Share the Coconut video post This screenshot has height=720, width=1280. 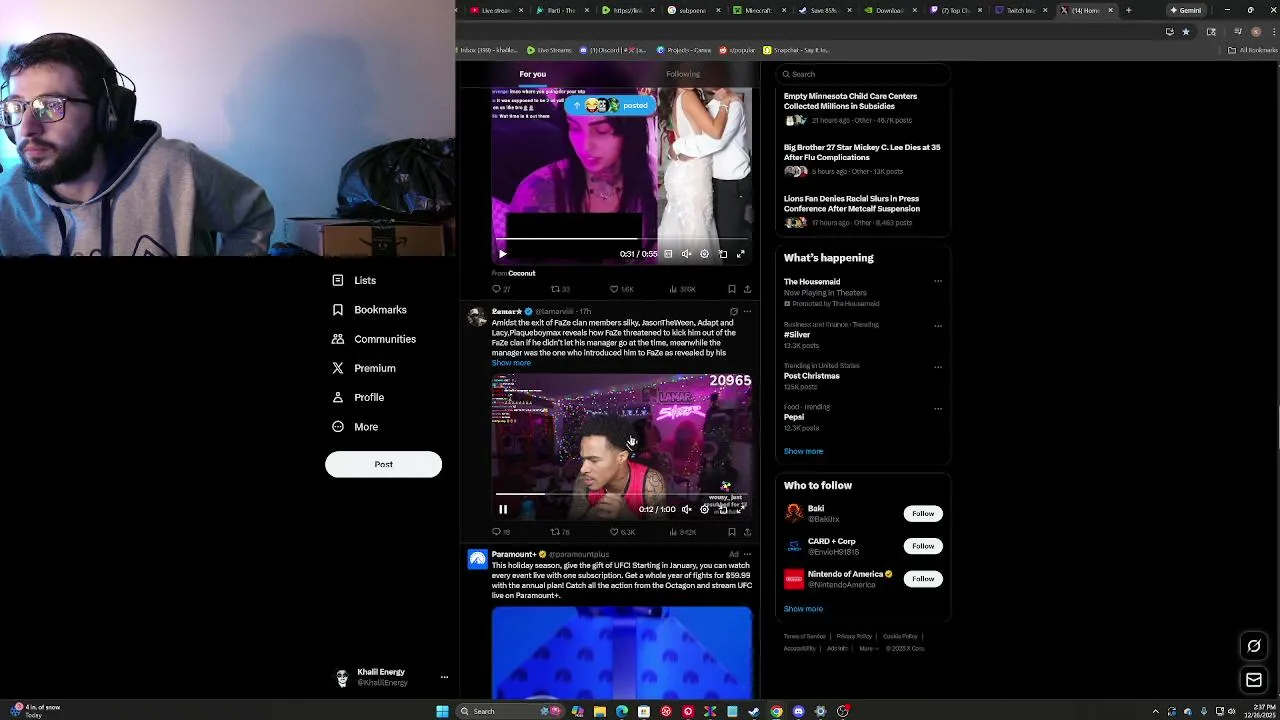tap(747, 289)
